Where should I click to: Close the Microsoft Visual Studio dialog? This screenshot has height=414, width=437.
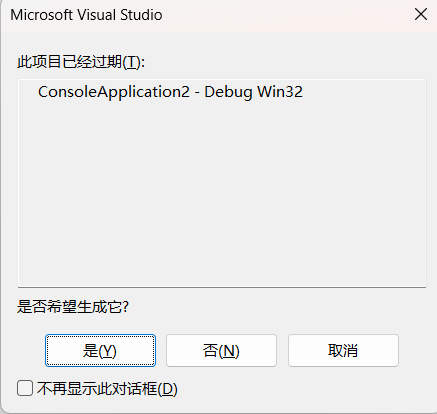[x=421, y=14]
